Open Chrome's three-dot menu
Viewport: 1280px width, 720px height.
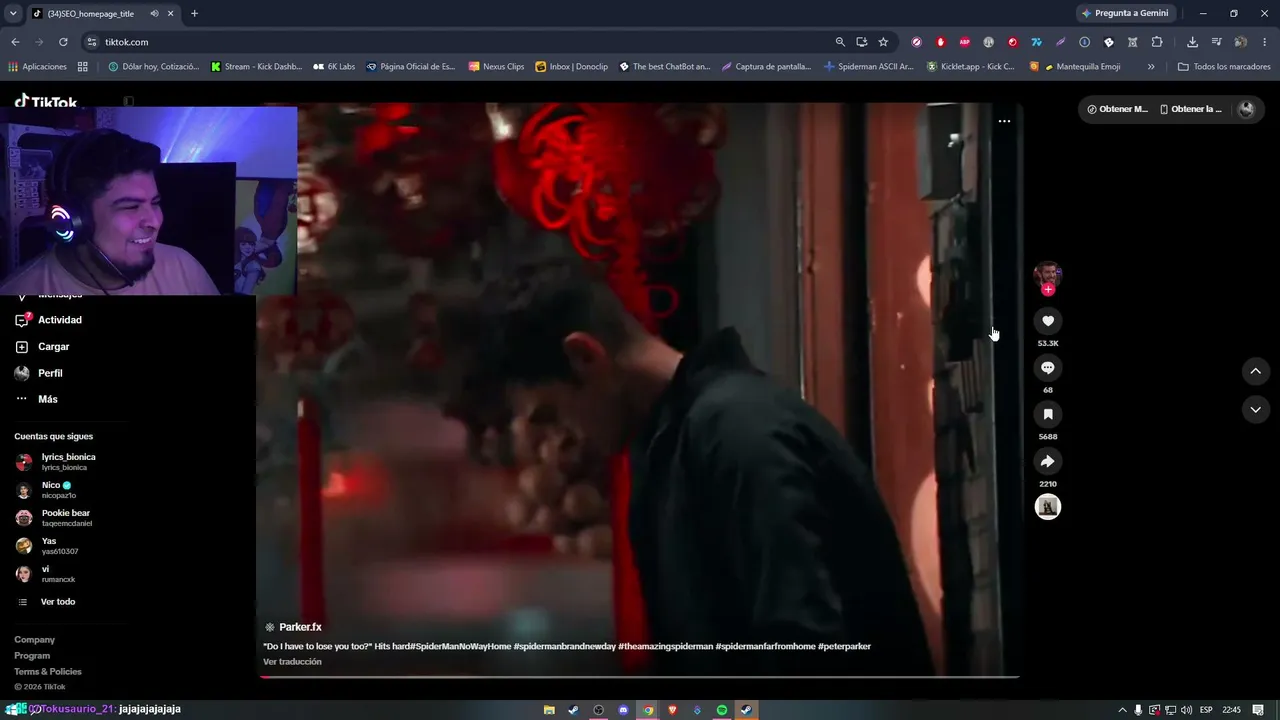tap(1264, 42)
